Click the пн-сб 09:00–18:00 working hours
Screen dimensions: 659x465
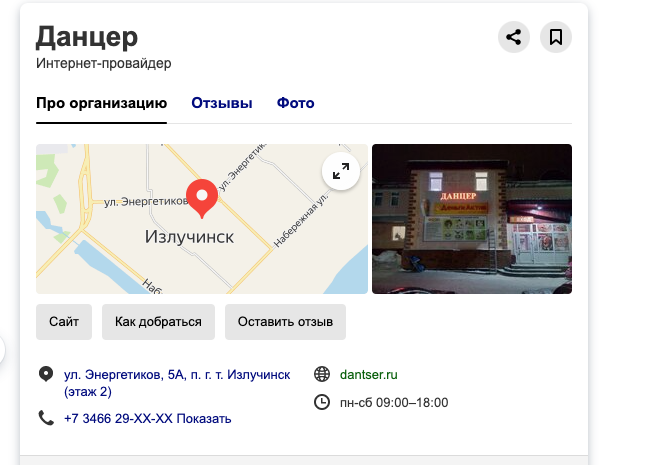click(x=394, y=403)
